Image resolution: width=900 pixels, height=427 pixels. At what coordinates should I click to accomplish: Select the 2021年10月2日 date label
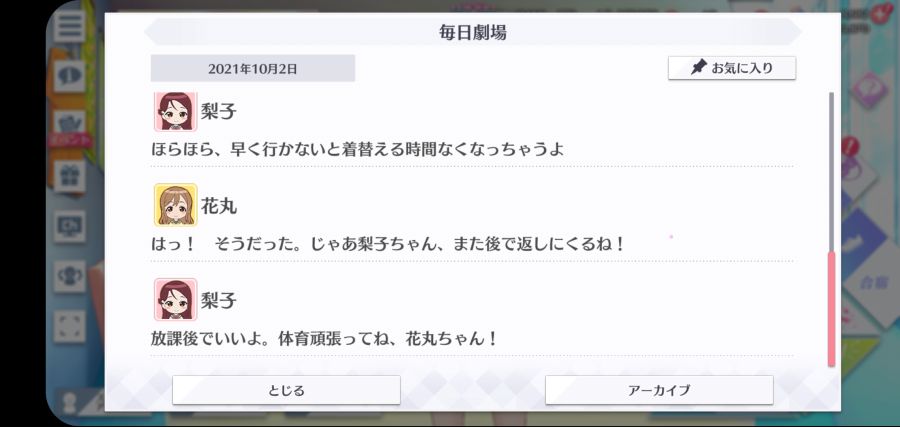coord(253,69)
